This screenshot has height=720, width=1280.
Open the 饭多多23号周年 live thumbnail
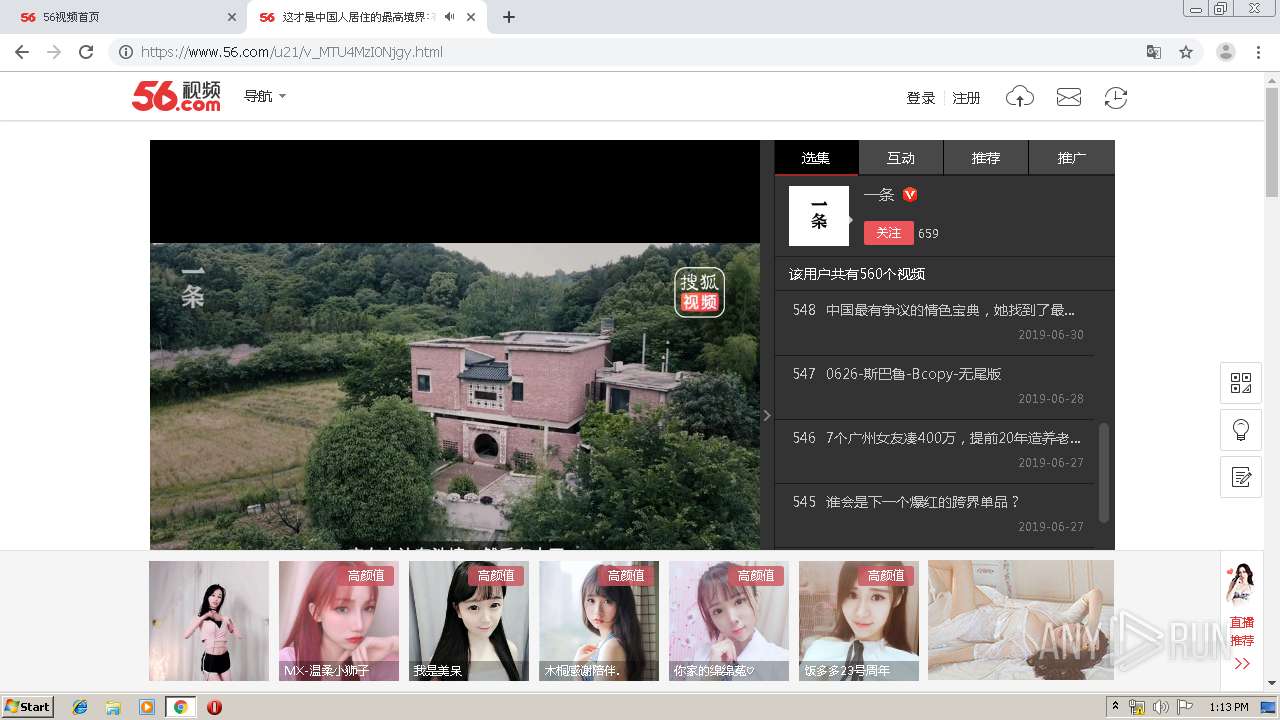(859, 621)
